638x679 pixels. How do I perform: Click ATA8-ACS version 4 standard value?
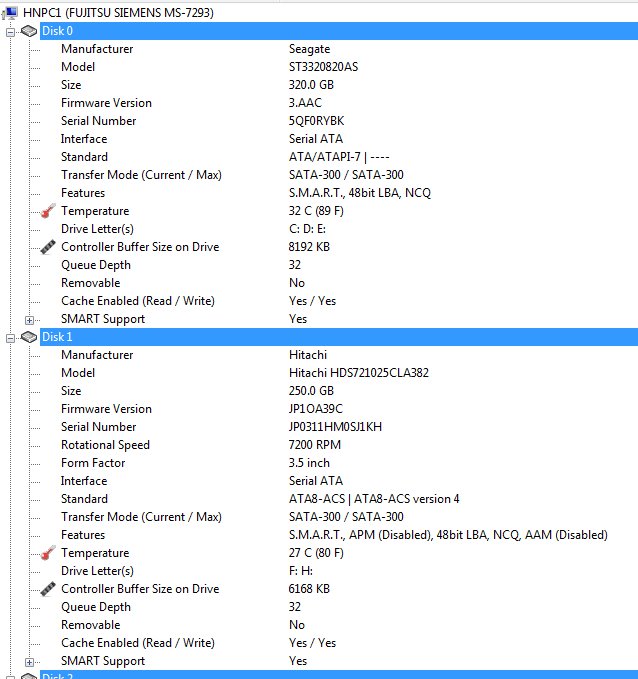(374, 499)
